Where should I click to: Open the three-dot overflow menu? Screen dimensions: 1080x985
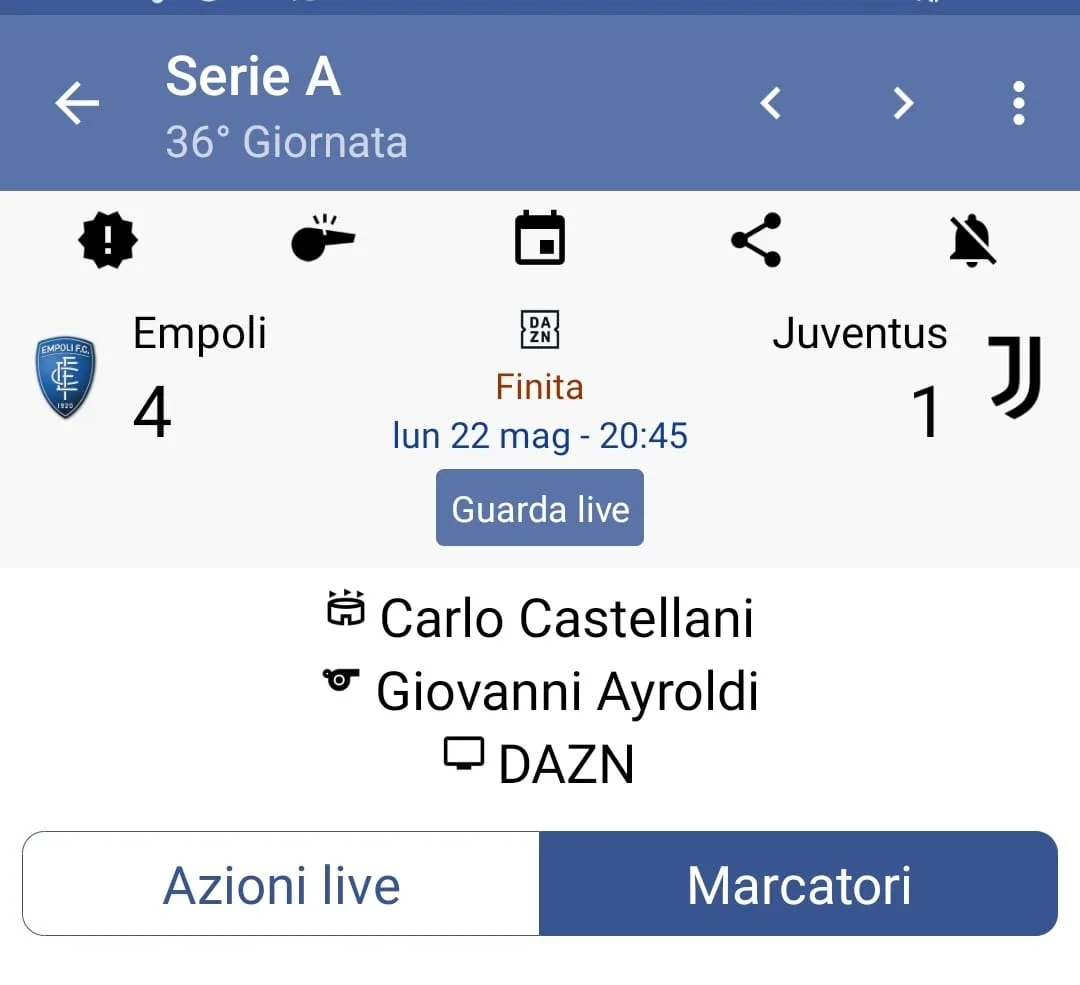[1018, 103]
